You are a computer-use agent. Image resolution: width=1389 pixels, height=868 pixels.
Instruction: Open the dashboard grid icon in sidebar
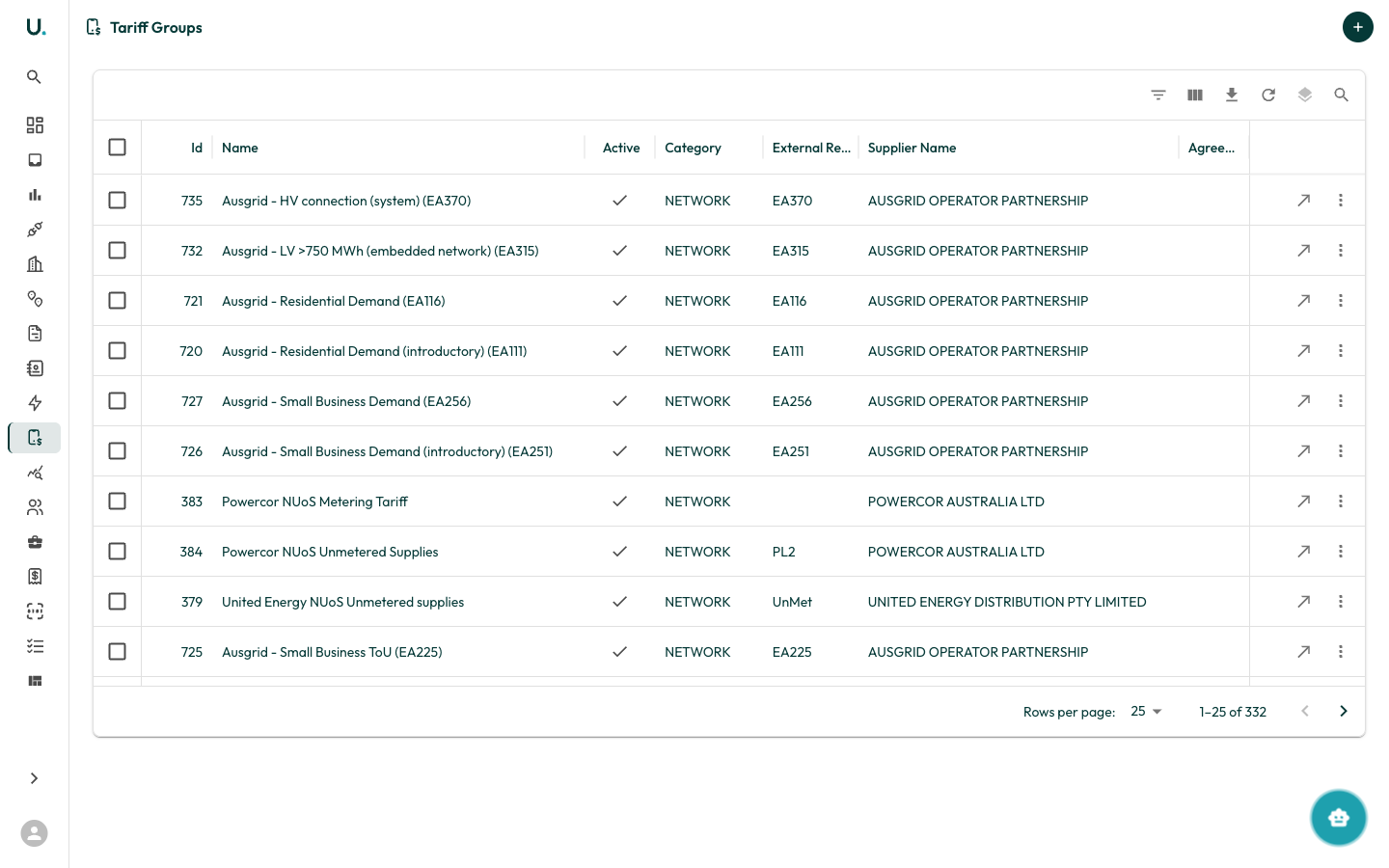click(35, 125)
